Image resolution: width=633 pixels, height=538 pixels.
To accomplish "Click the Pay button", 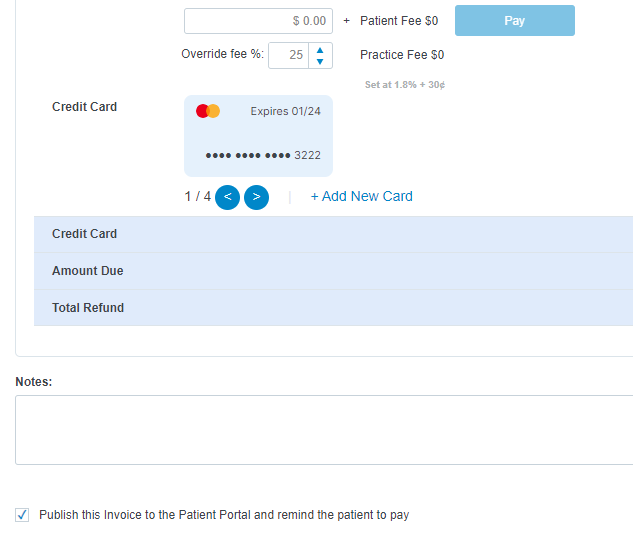I will pyautogui.click(x=515, y=21).
